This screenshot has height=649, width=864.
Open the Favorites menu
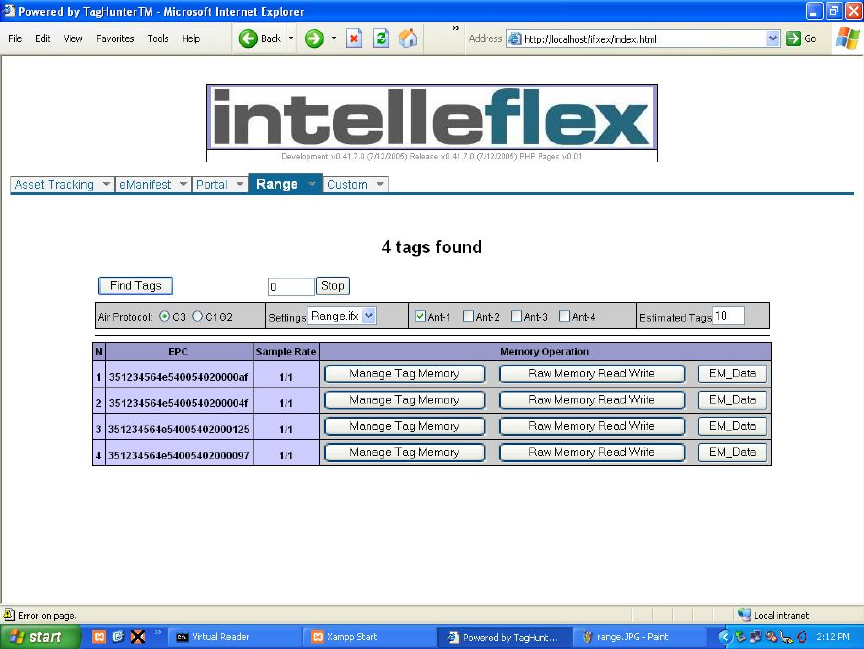pyautogui.click(x=115, y=39)
